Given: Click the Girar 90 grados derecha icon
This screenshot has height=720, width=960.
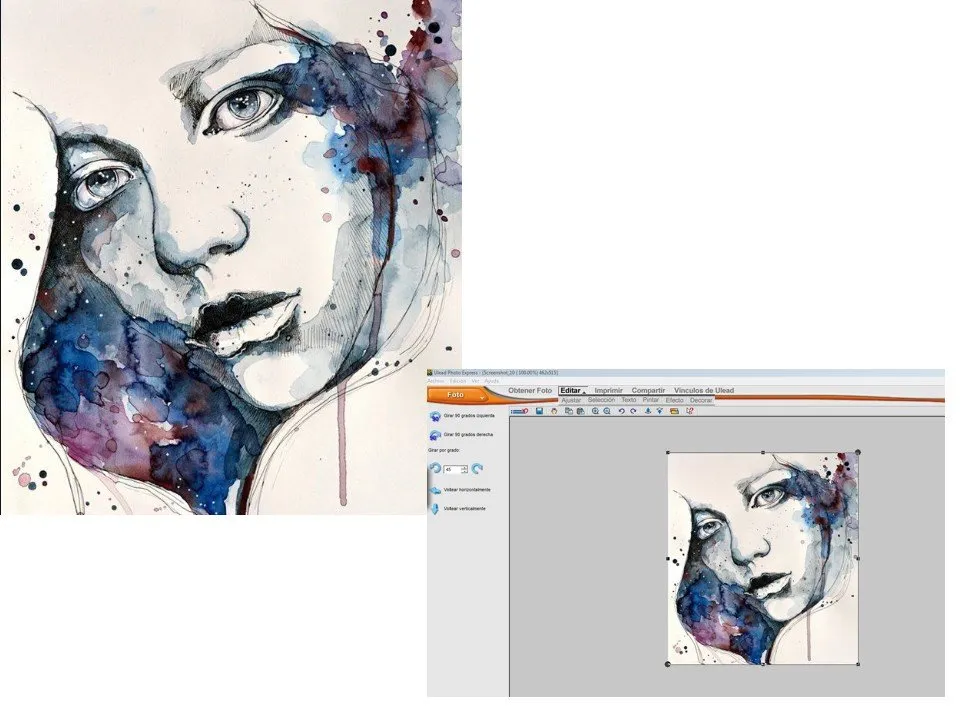Looking at the screenshot, I should pos(435,435).
